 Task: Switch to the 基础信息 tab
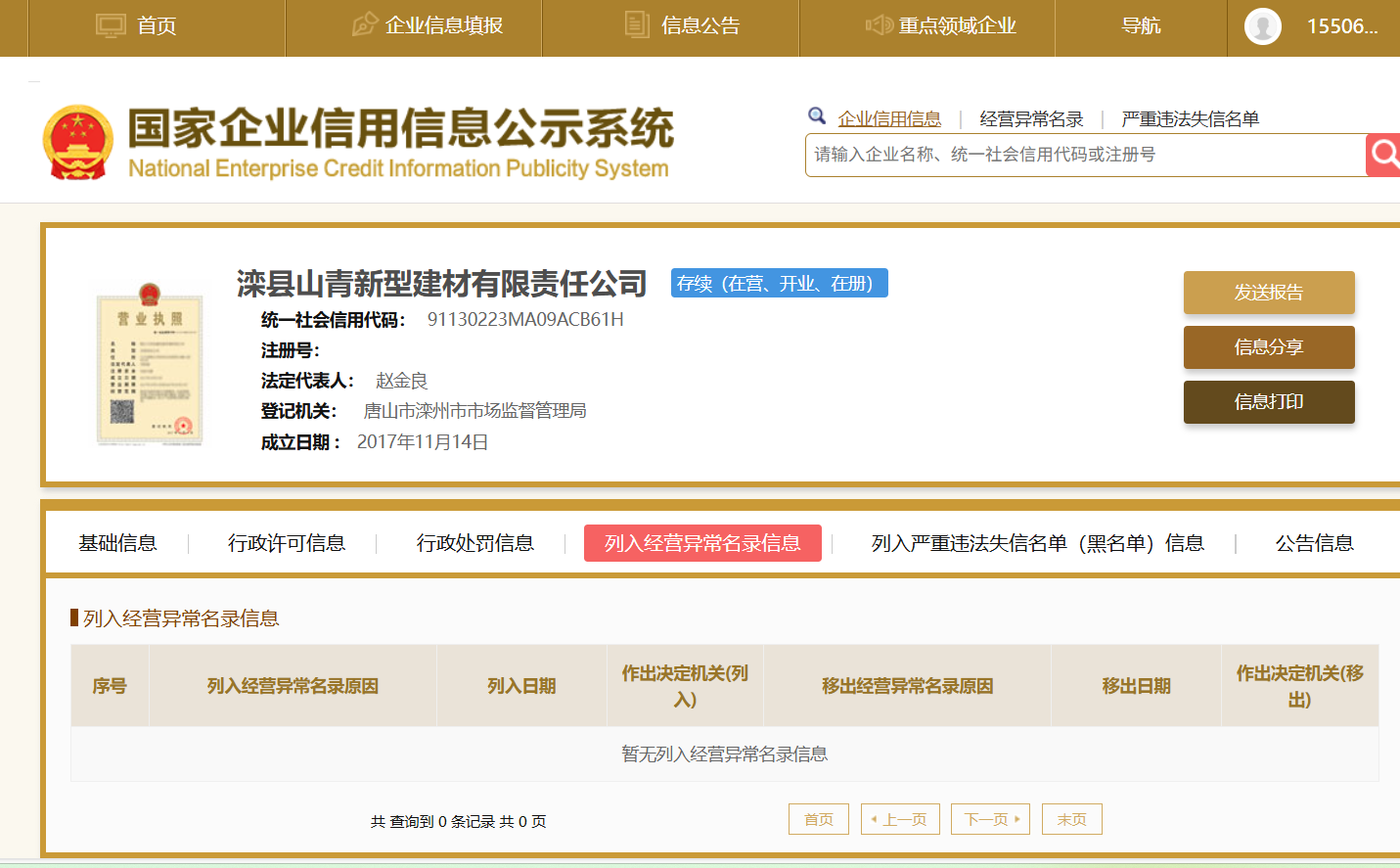pyautogui.click(x=117, y=543)
